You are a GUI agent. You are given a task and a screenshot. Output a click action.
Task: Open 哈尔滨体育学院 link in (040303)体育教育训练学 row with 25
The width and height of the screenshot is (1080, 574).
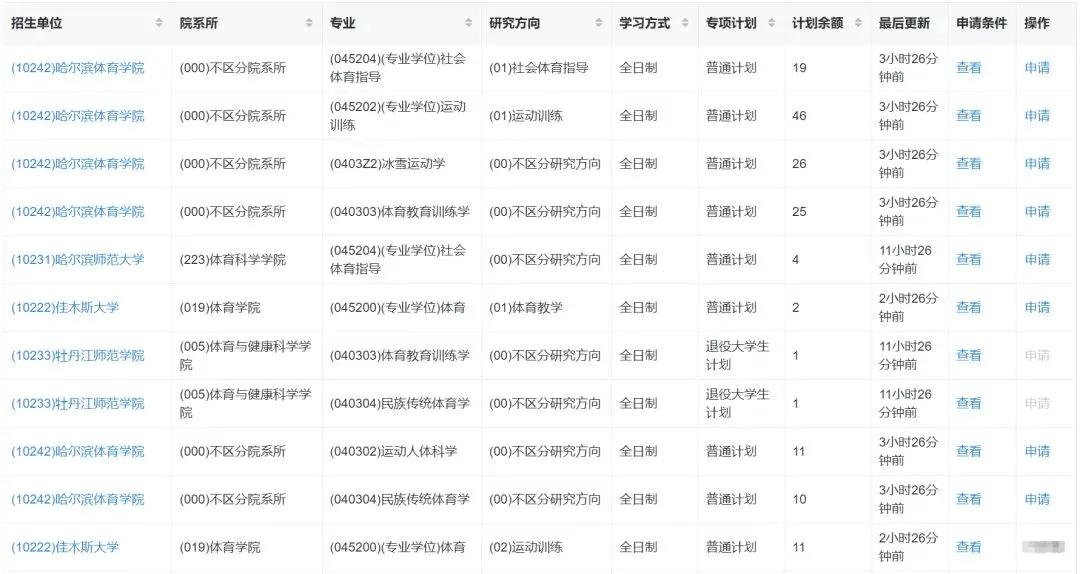coord(78,212)
